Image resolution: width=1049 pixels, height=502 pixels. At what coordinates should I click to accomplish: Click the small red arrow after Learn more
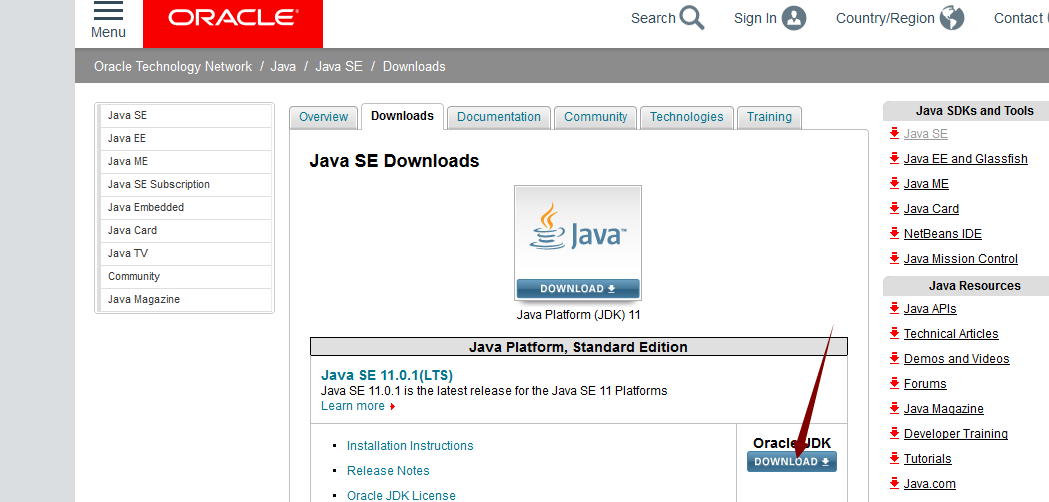392,406
